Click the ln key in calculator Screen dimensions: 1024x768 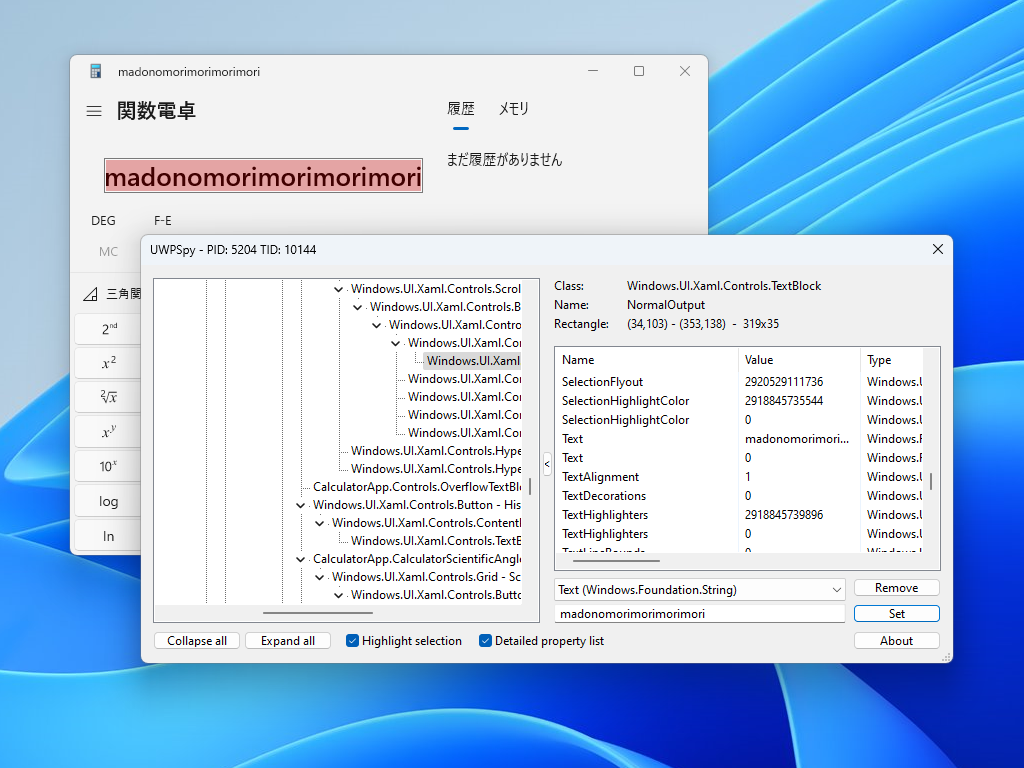coord(108,536)
